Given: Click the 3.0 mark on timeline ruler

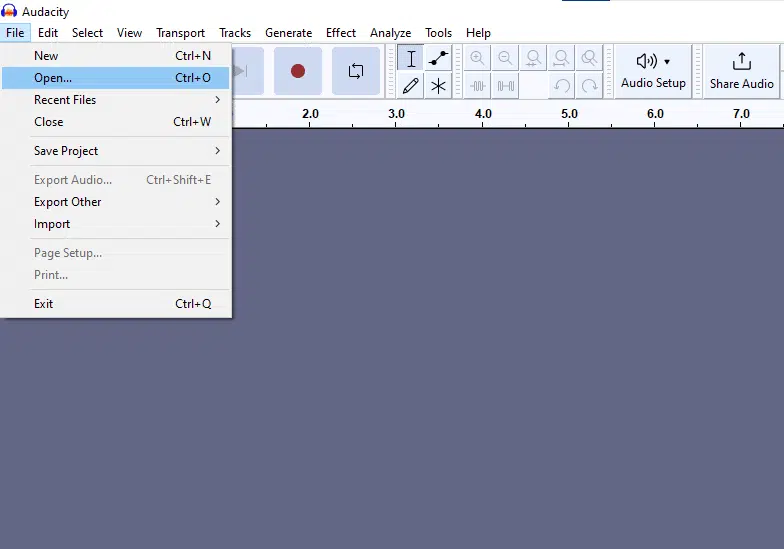Looking at the screenshot, I should (396, 114).
